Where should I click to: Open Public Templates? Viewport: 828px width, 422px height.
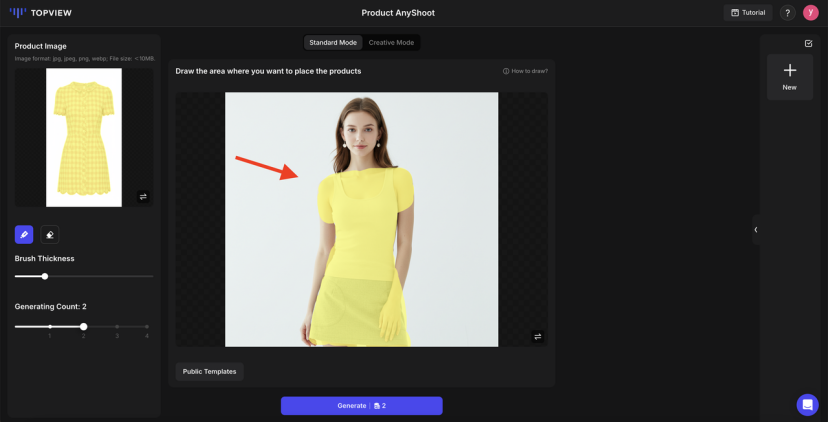click(x=210, y=372)
